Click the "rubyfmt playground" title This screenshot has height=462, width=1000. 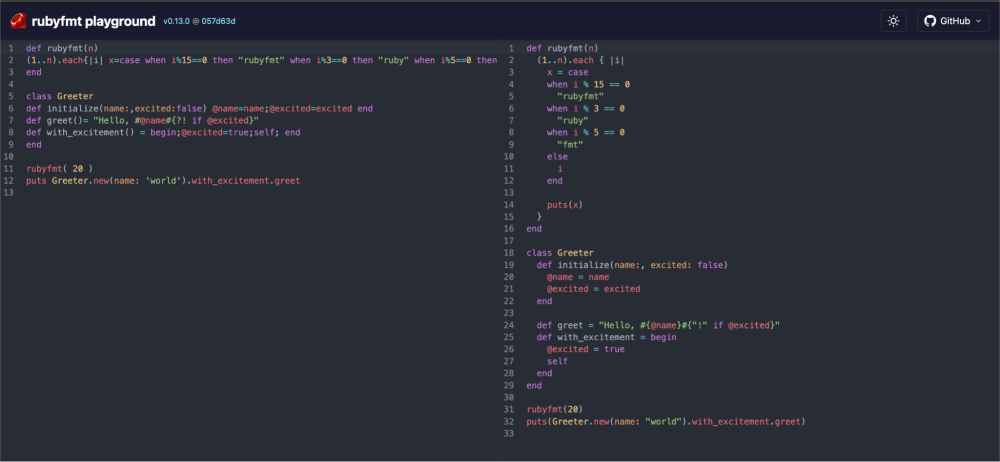pyautogui.click(x=93, y=21)
